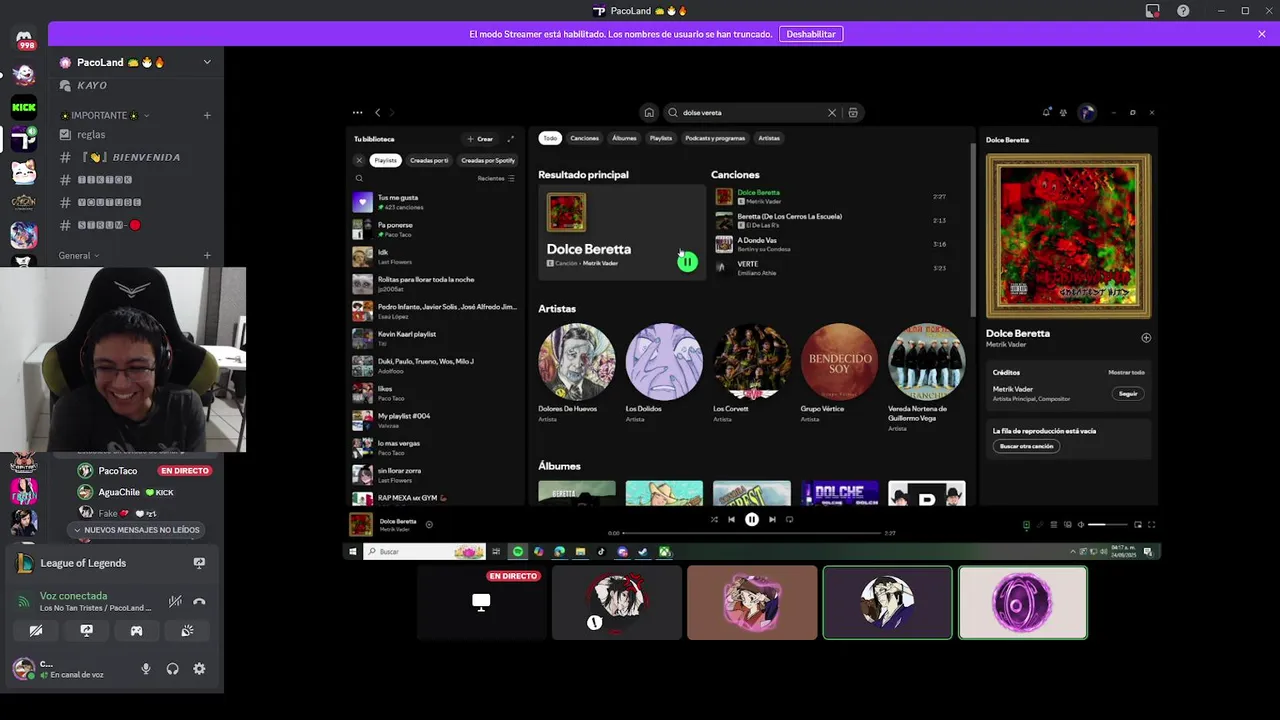Viewport: 1280px width, 720px height.
Task: Add a channel to the General category
Action: point(207,255)
